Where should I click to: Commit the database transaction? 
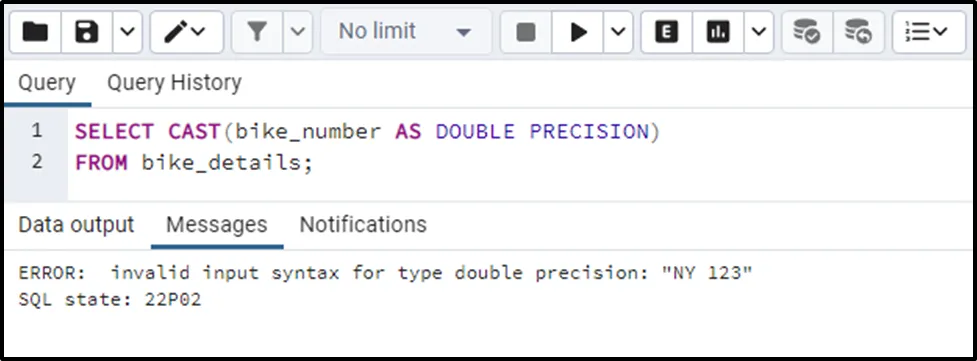807,31
